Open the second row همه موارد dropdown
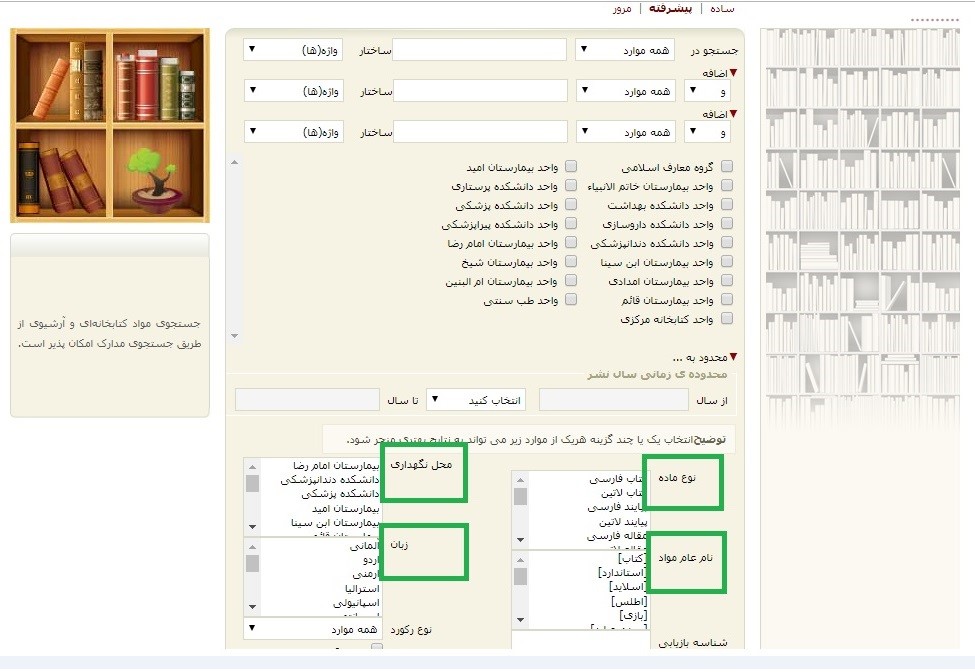Screen dimensions: 975x672 (x=626, y=91)
